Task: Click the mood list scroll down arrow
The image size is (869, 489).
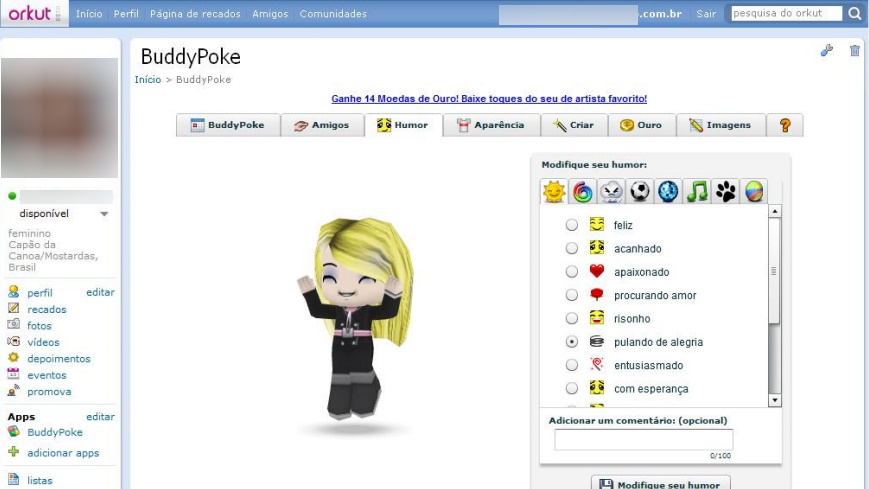Action: tap(775, 400)
